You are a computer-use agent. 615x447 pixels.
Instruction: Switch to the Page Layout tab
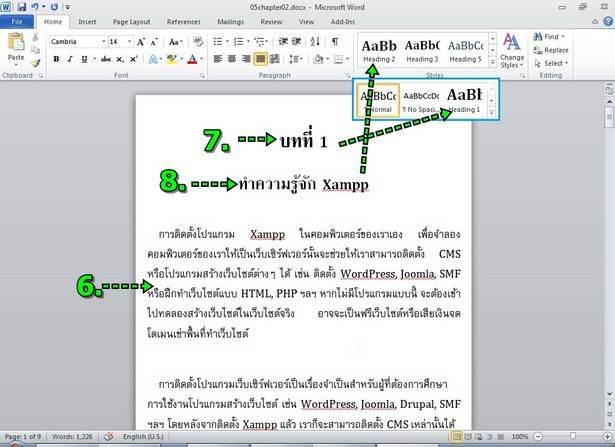click(131, 22)
